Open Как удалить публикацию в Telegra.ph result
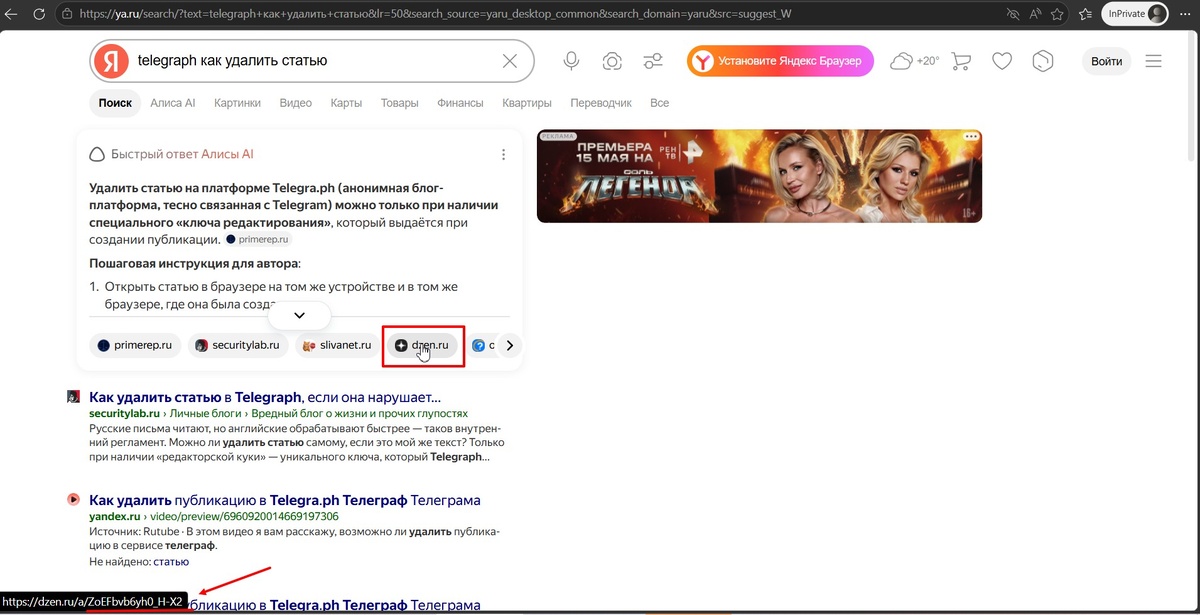Viewport: 1200px width, 615px height. click(285, 499)
